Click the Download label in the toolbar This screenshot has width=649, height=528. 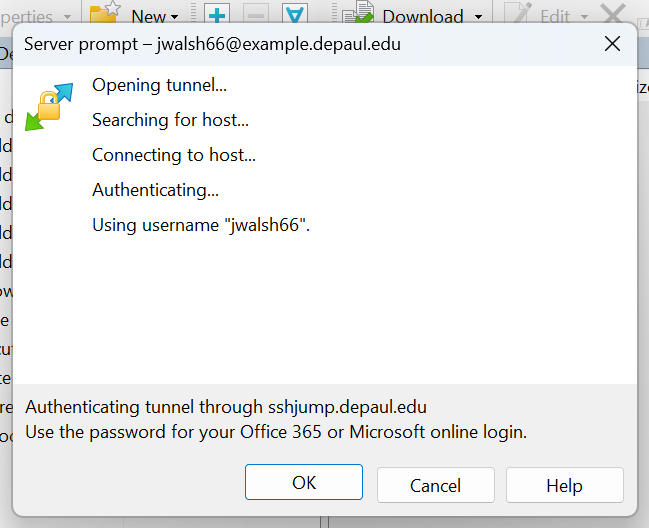tap(423, 16)
